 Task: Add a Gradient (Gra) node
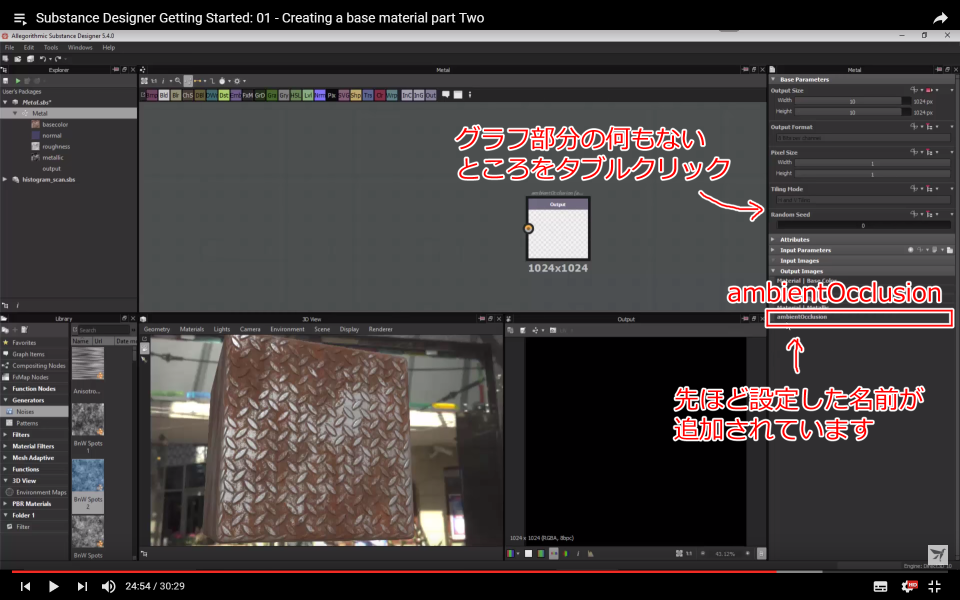click(272, 95)
